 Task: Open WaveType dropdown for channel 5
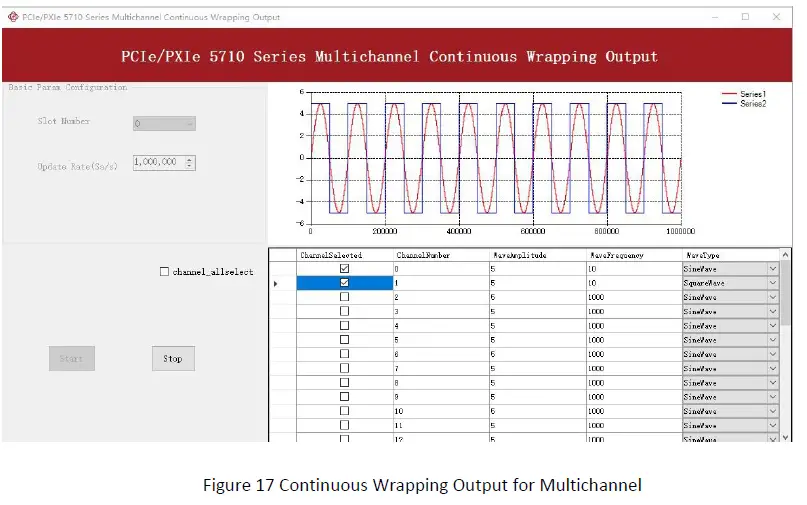773,340
